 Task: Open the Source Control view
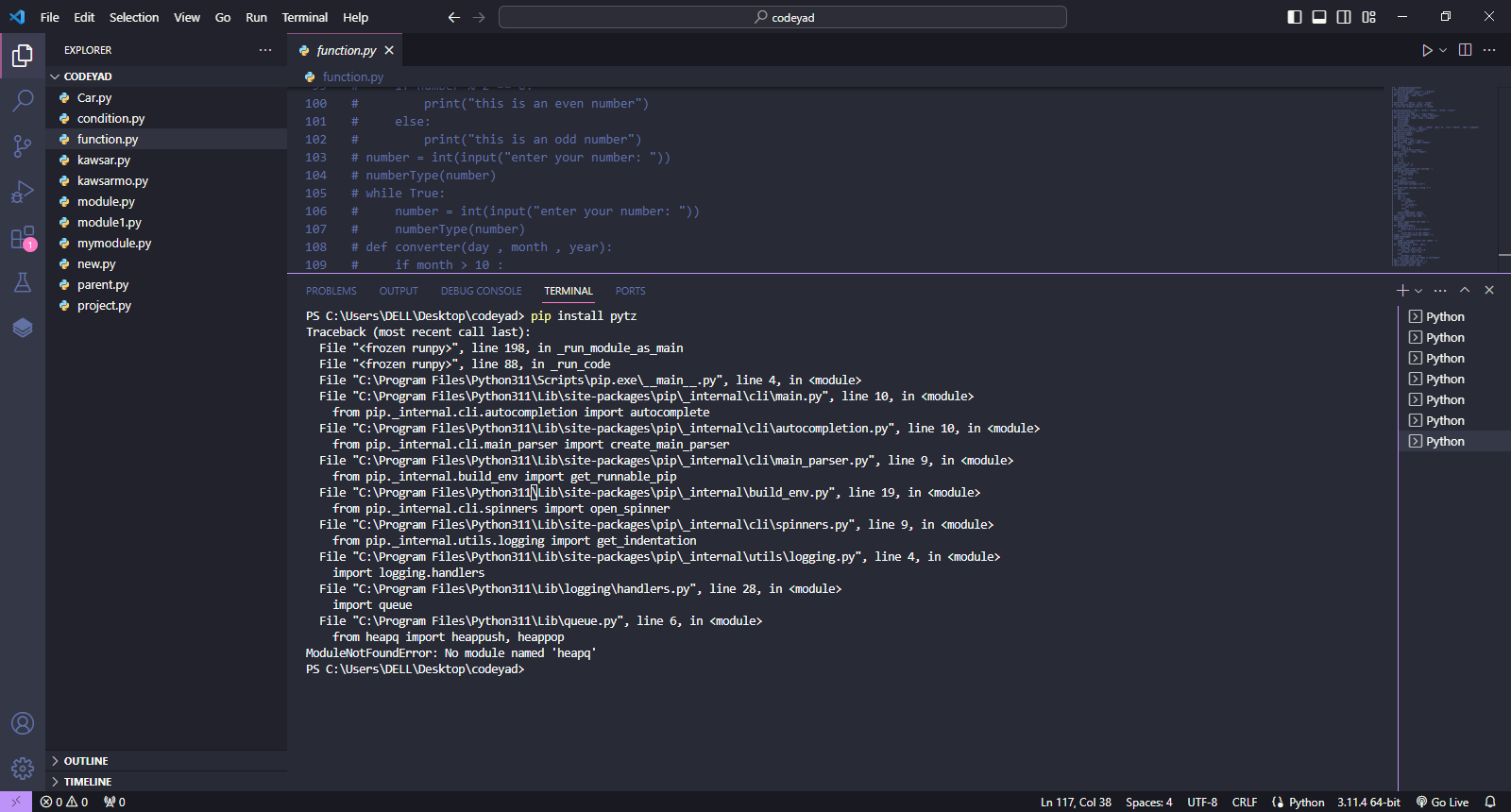point(23,146)
